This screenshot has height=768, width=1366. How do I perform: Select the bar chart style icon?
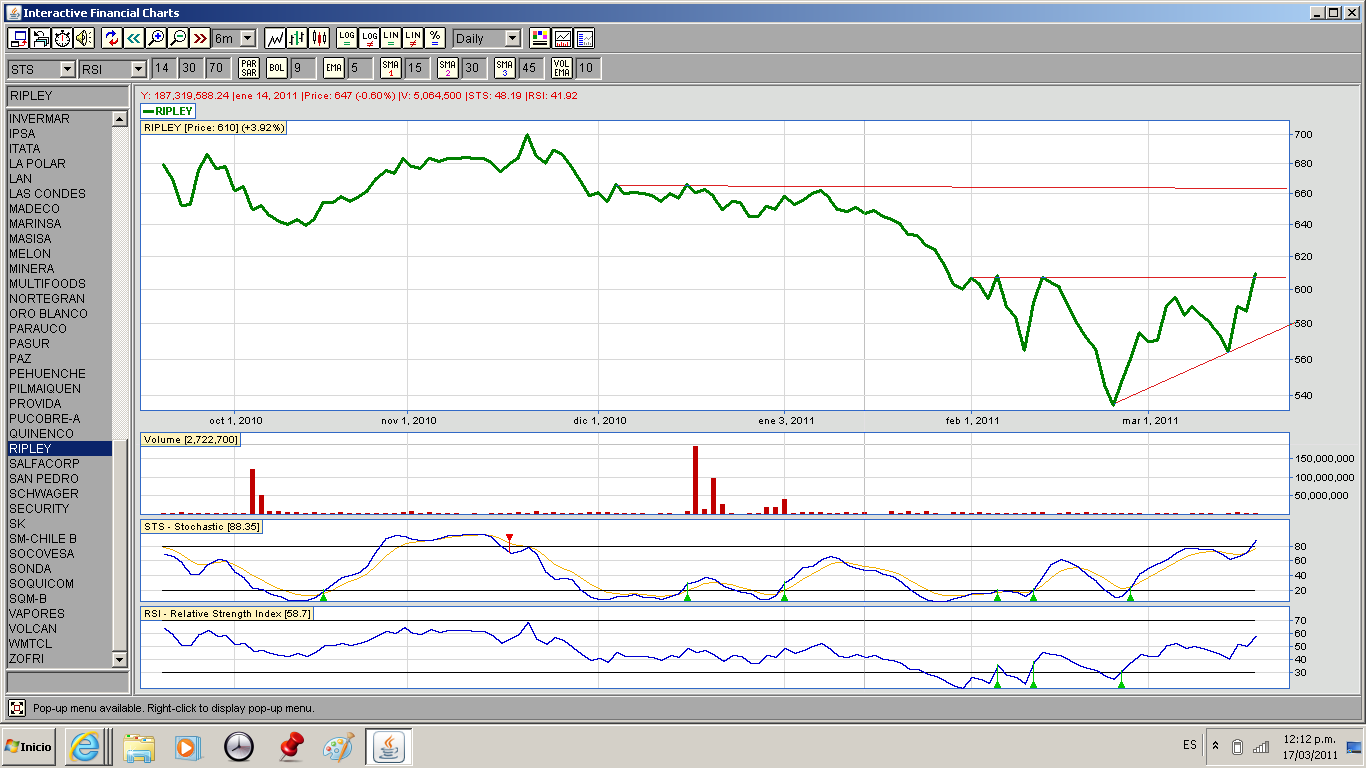(298, 38)
